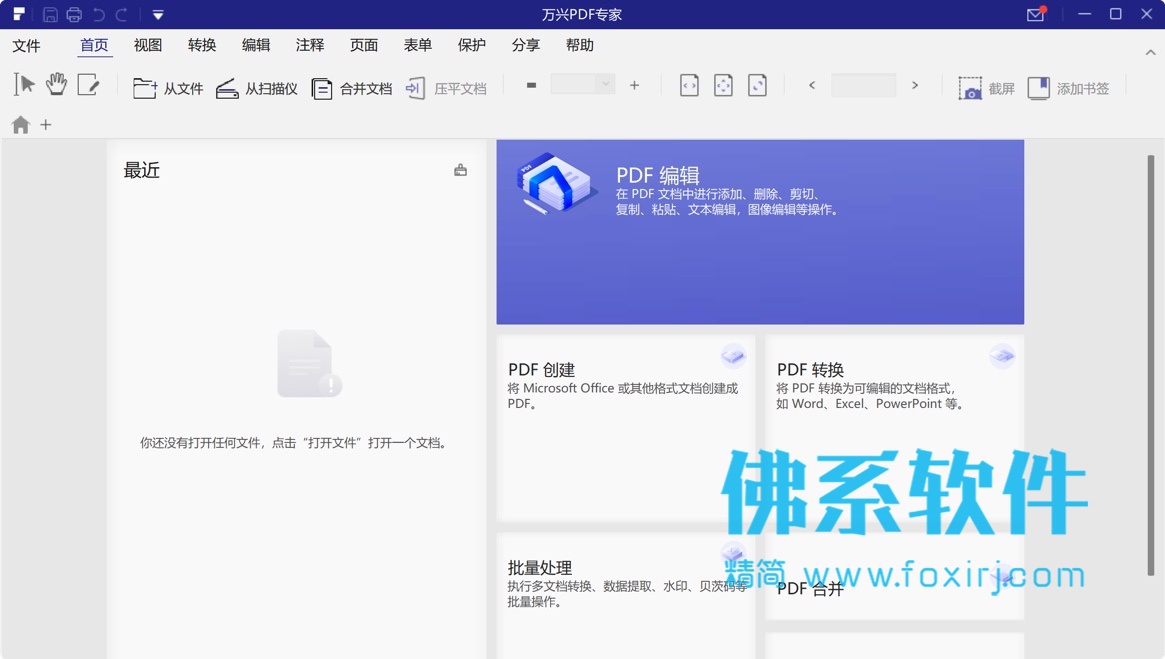Collapse the ribbon with the chevron

pyautogui.click(x=1150, y=52)
